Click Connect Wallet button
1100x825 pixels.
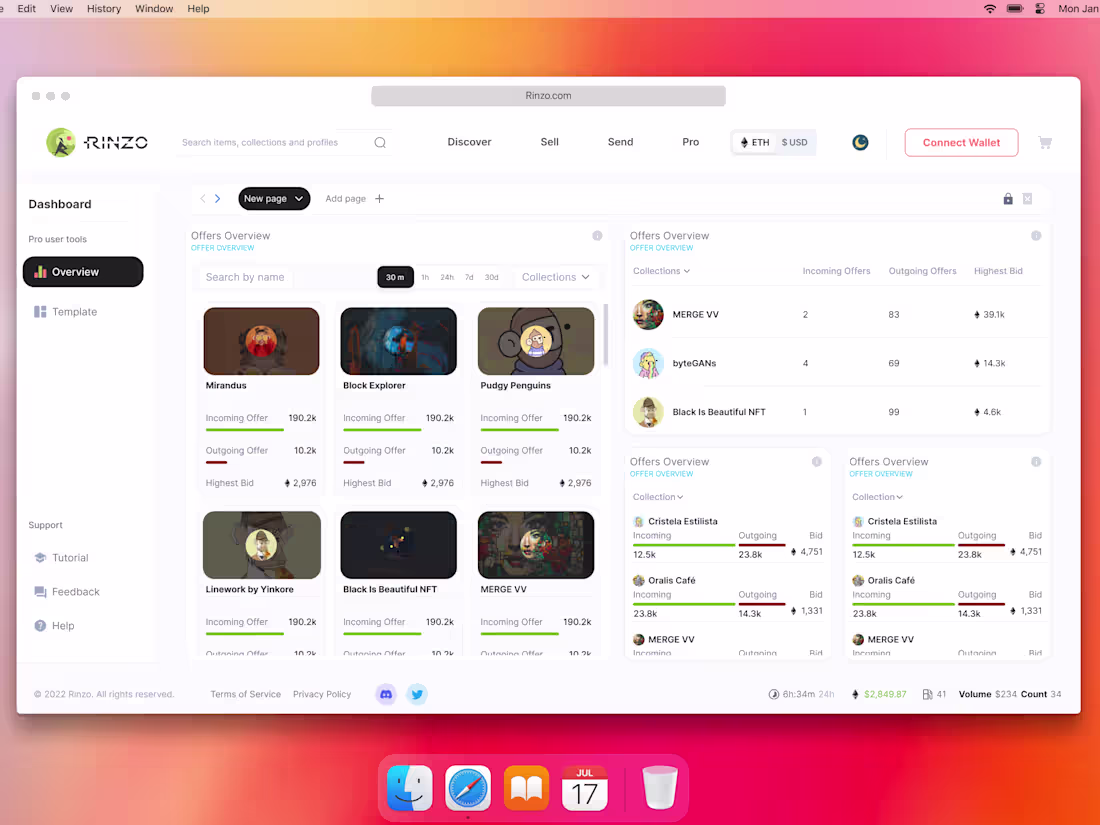961,142
